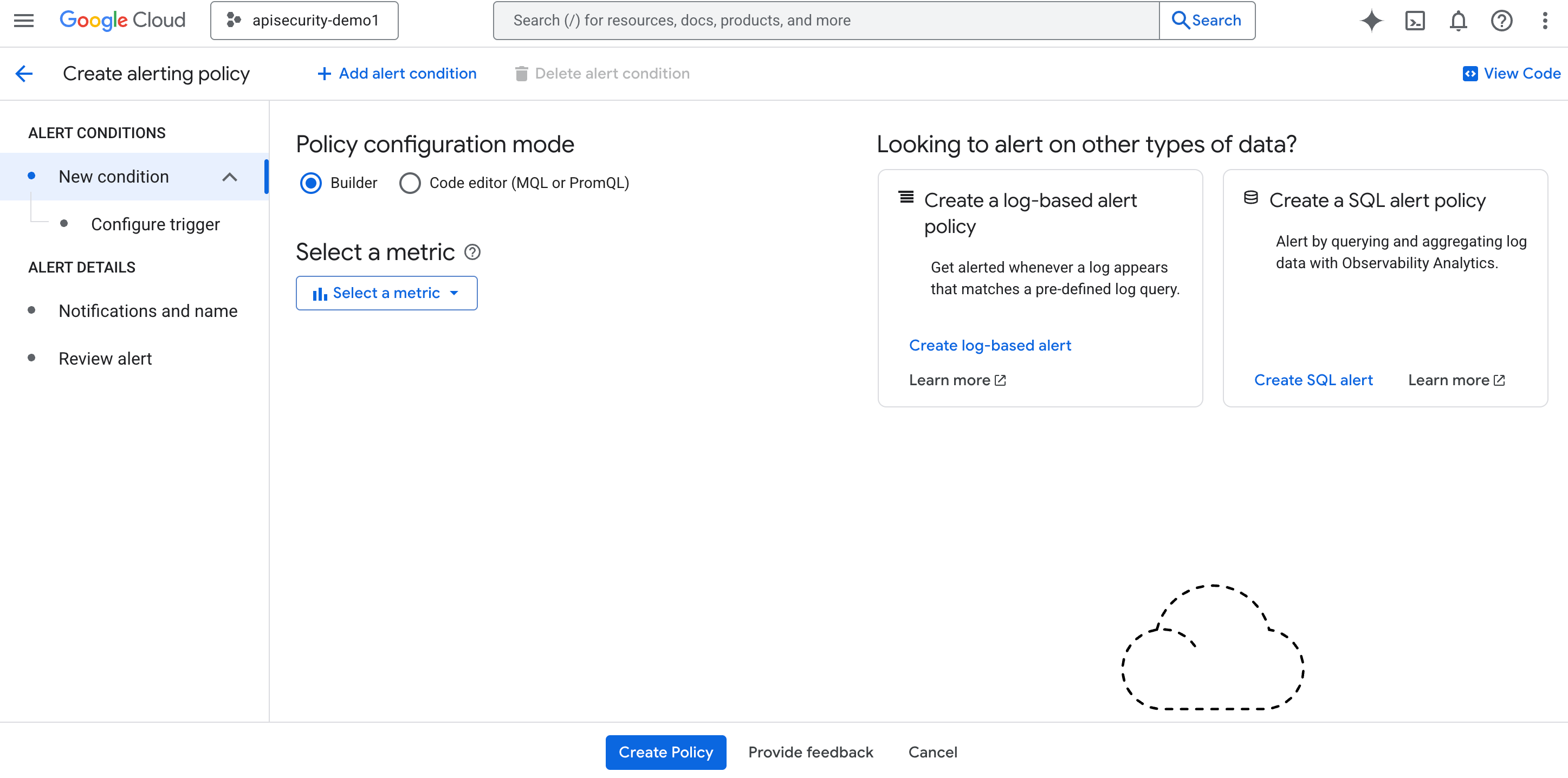Click the Create Policy button
Viewport: 1568px width, 778px height.
tap(665, 752)
